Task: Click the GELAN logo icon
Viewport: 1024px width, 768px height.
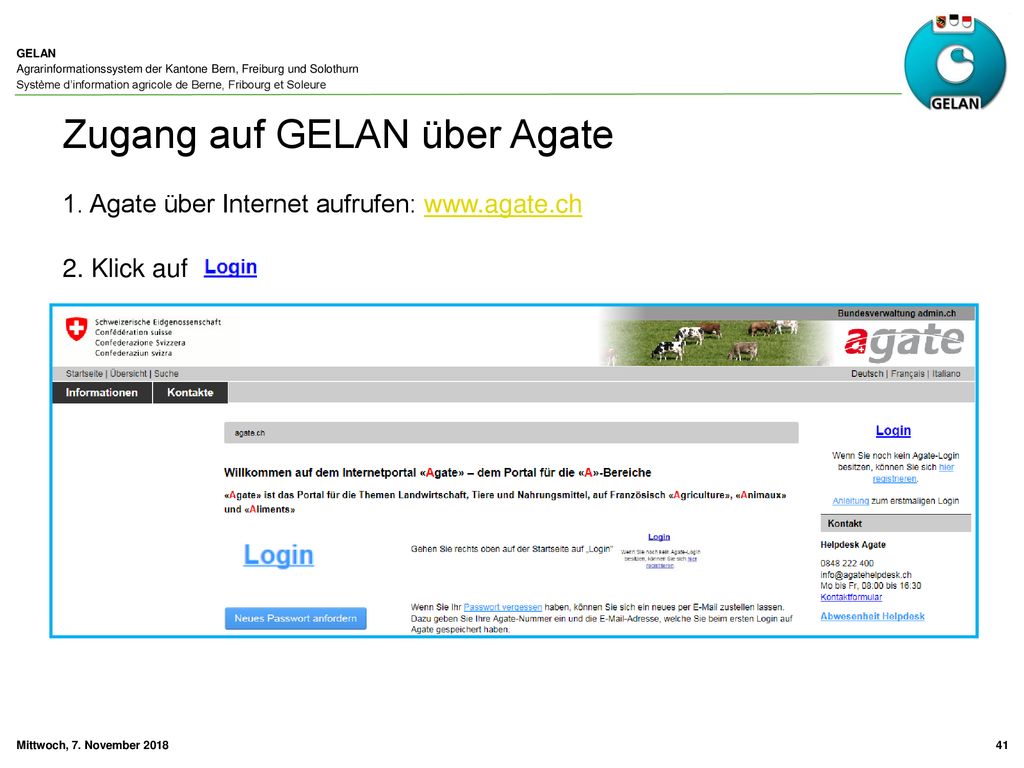Action: pyautogui.click(x=955, y=63)
